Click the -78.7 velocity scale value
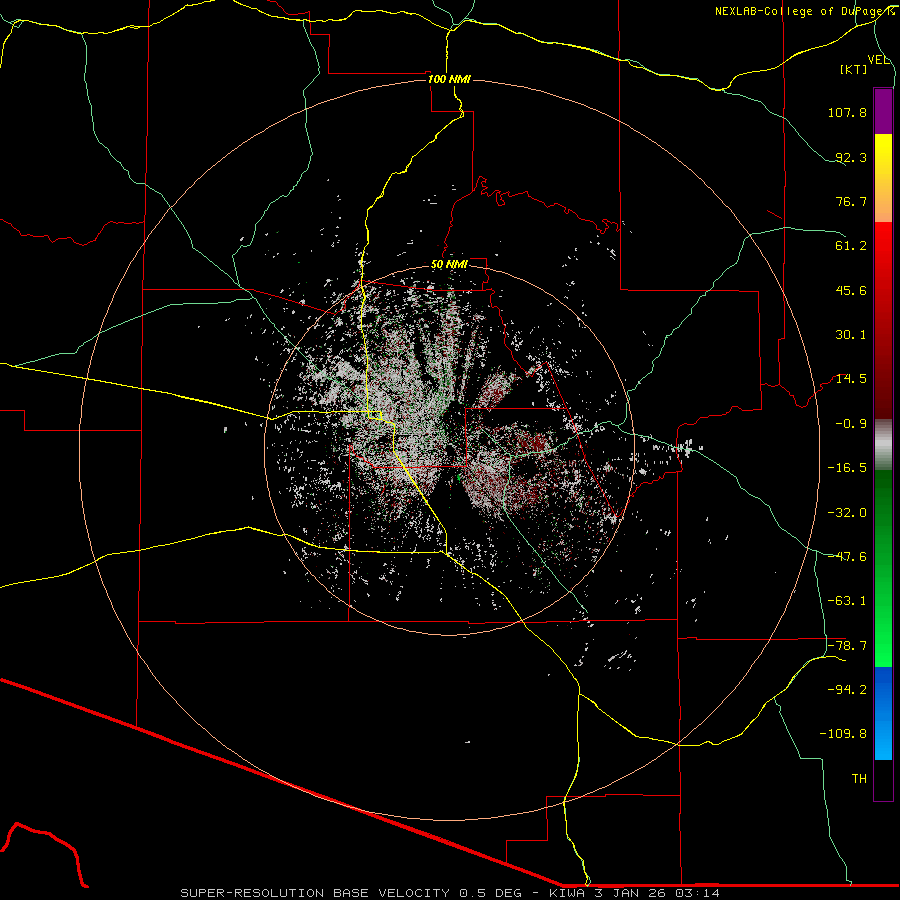The height and width of the screenshot is (900, 900). [847, 646]
